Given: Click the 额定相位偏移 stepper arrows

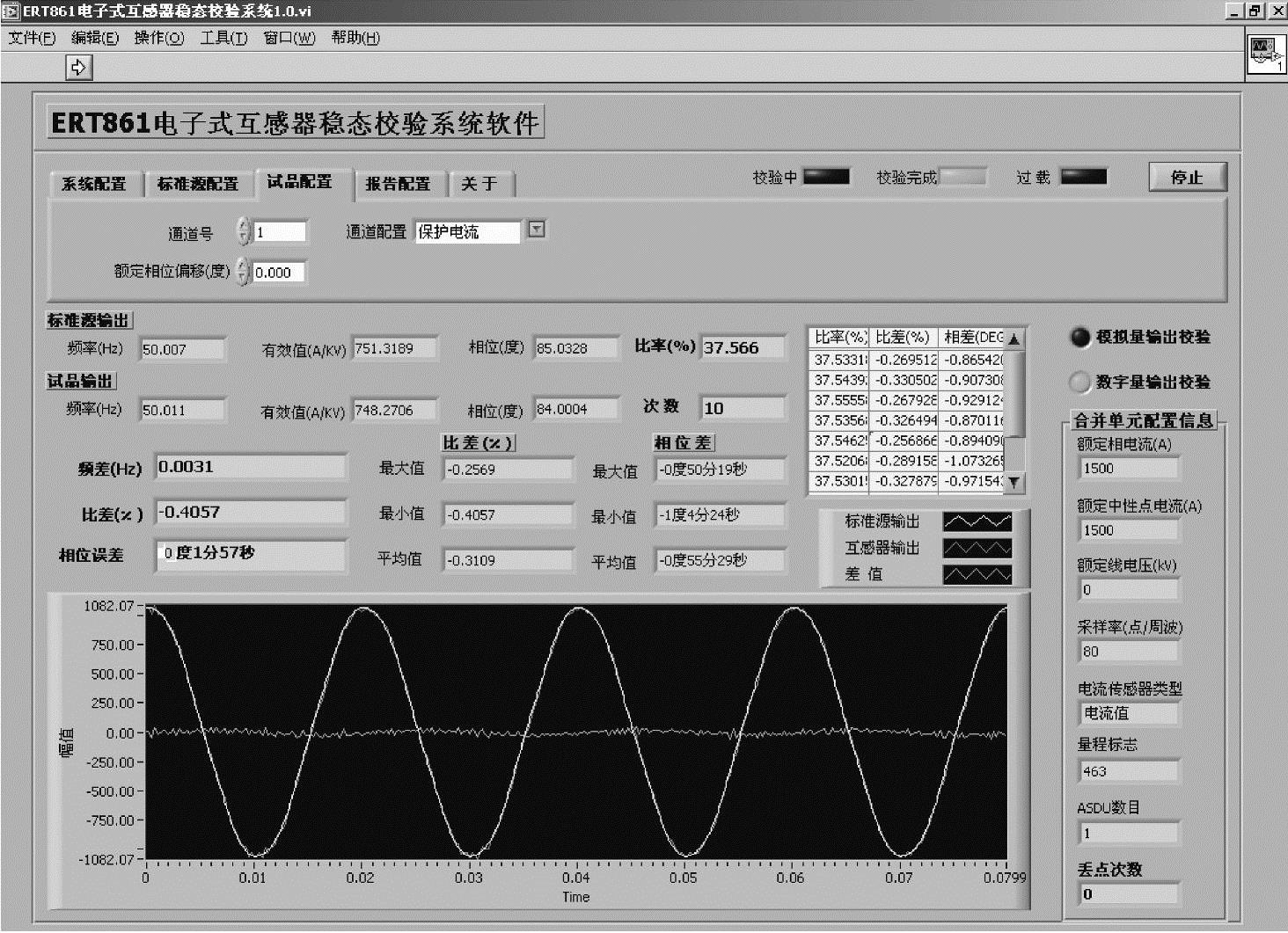Looking at the screenshot, I should click(244, 273).
